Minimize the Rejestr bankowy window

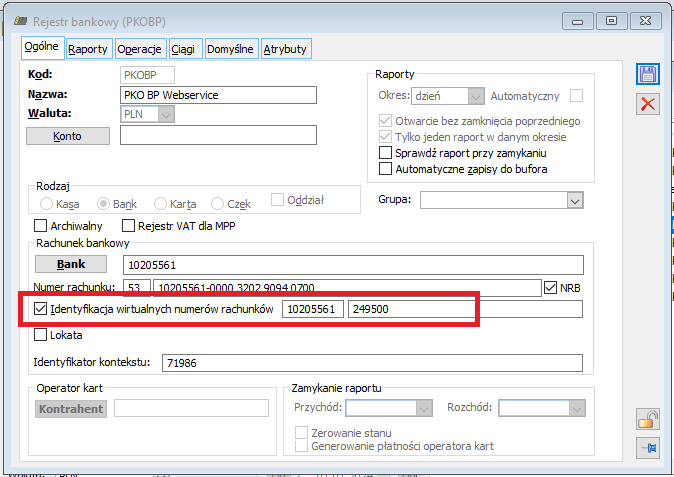click(x=577, y=21)
